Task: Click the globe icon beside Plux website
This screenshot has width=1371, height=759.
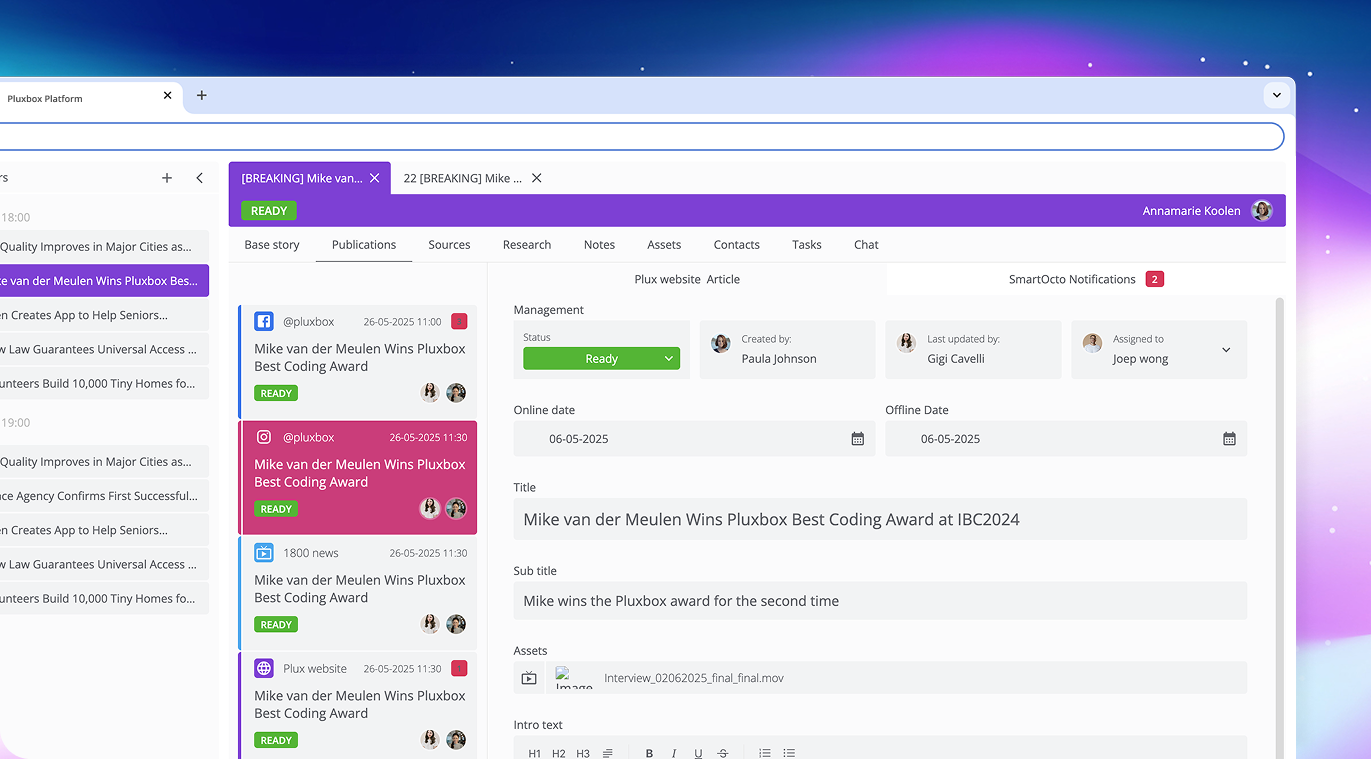Action: point(264,668)
